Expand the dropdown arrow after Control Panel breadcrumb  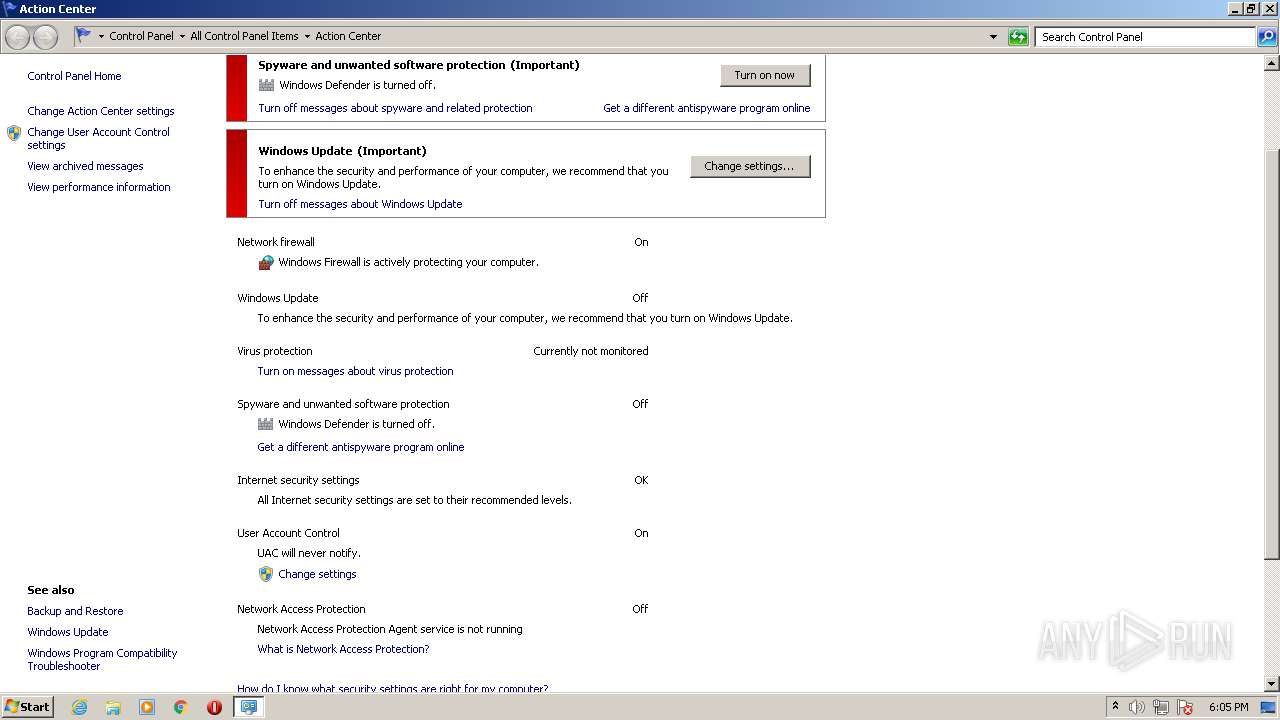tap(182, 37)
